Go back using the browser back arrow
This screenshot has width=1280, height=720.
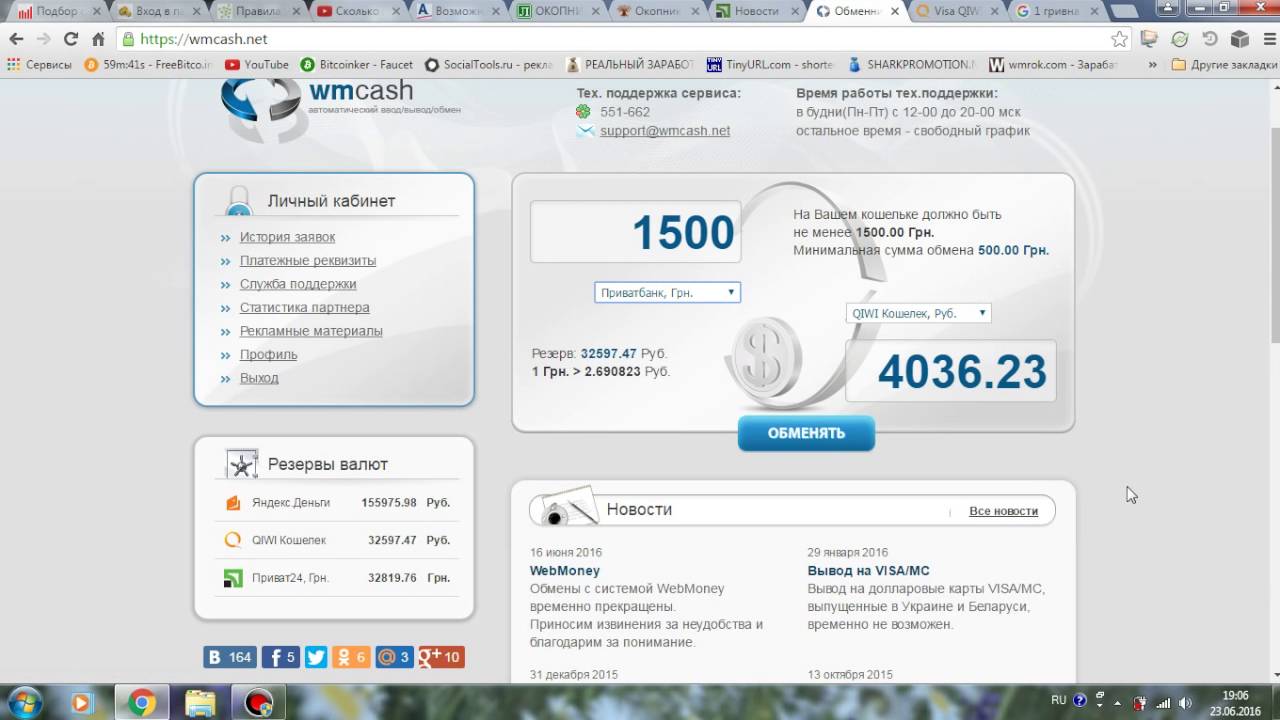pos(16,39)
